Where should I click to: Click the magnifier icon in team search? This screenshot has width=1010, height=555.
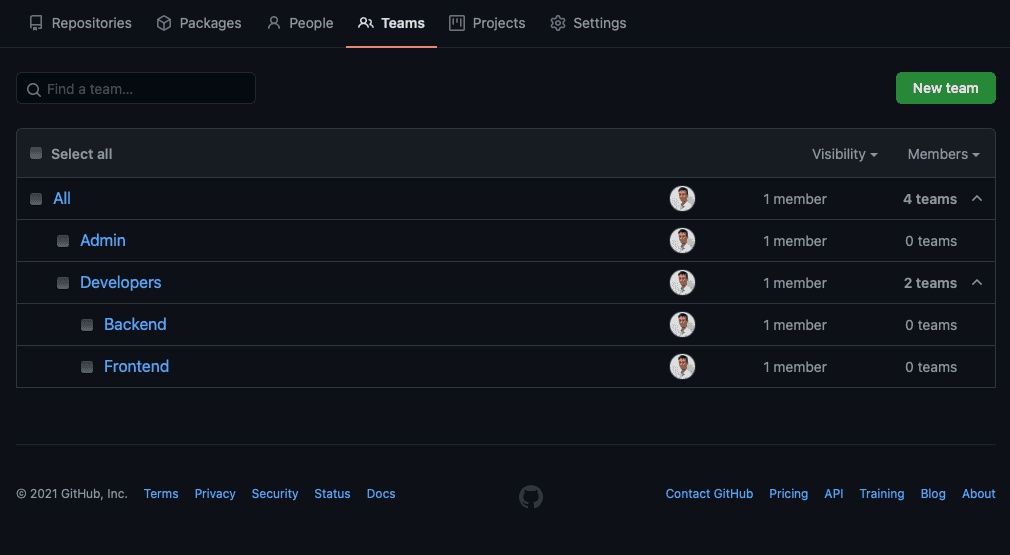[34, 90]
